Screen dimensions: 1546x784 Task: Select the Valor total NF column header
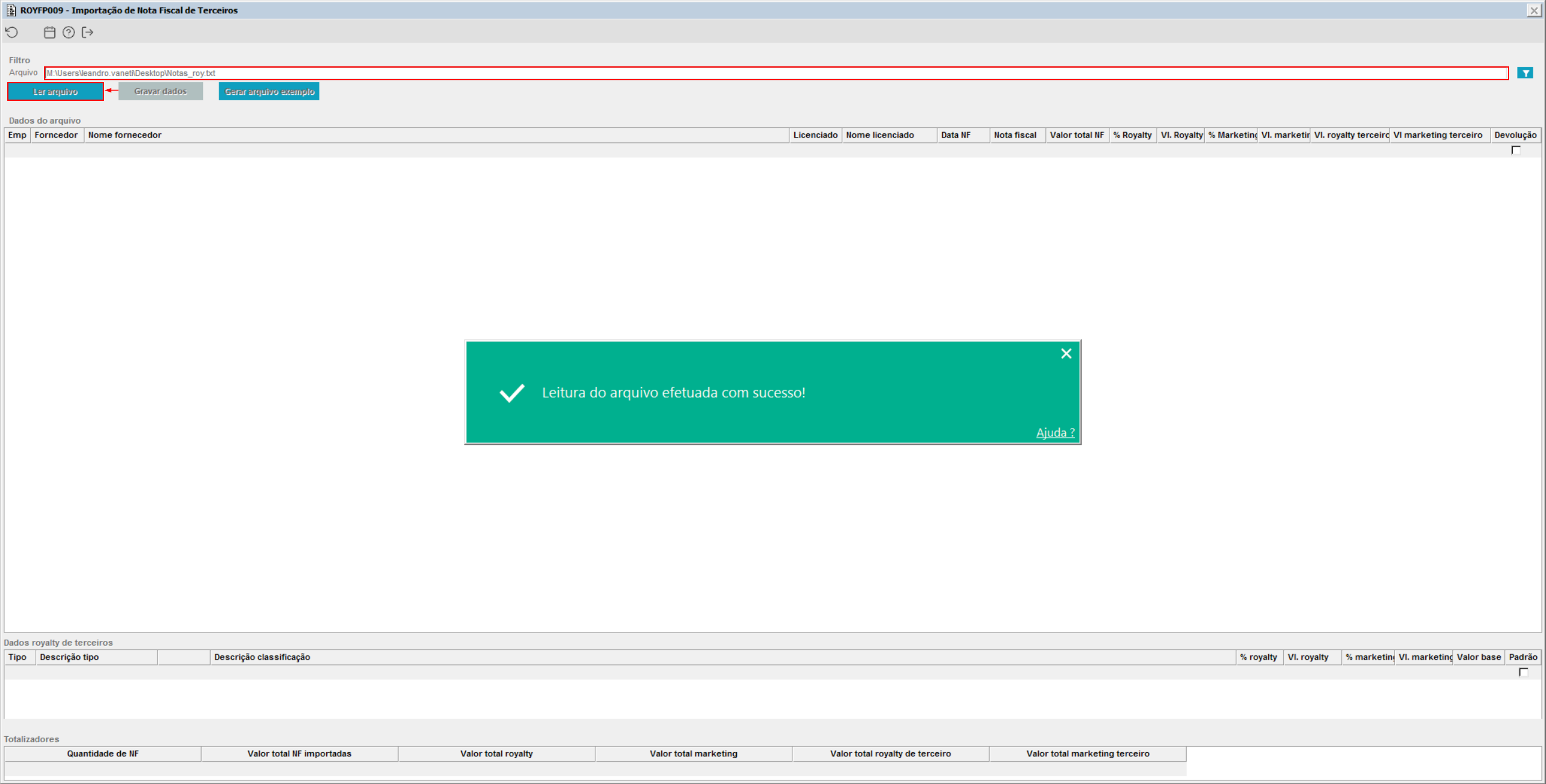[x=1077, y=135]
